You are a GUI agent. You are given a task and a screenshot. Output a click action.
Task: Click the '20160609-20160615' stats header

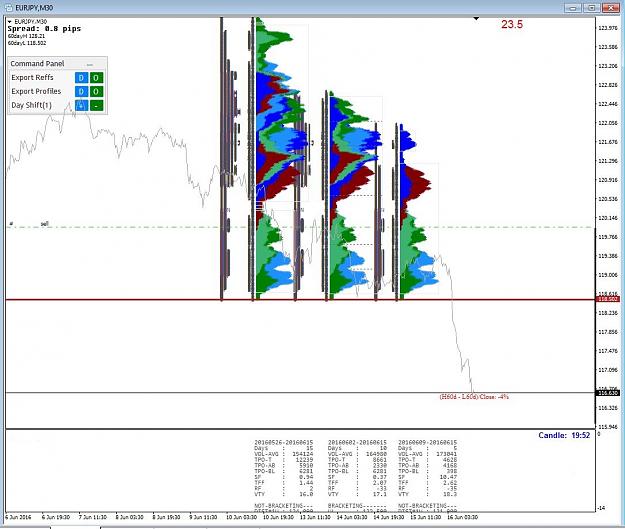pyautogui.click(x=428, y=442)
